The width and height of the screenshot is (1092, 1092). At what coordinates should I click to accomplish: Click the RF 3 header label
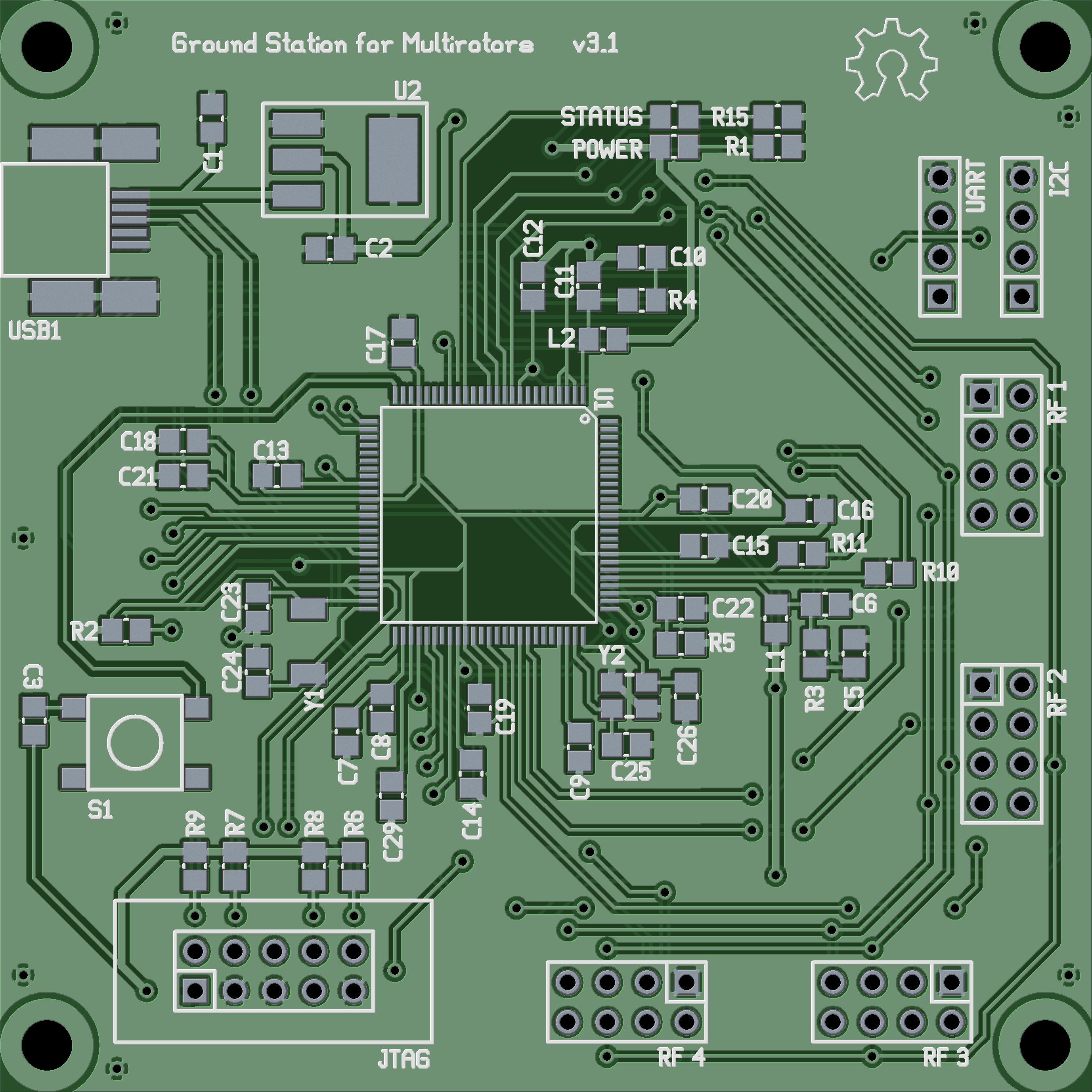pos(946,1058)
